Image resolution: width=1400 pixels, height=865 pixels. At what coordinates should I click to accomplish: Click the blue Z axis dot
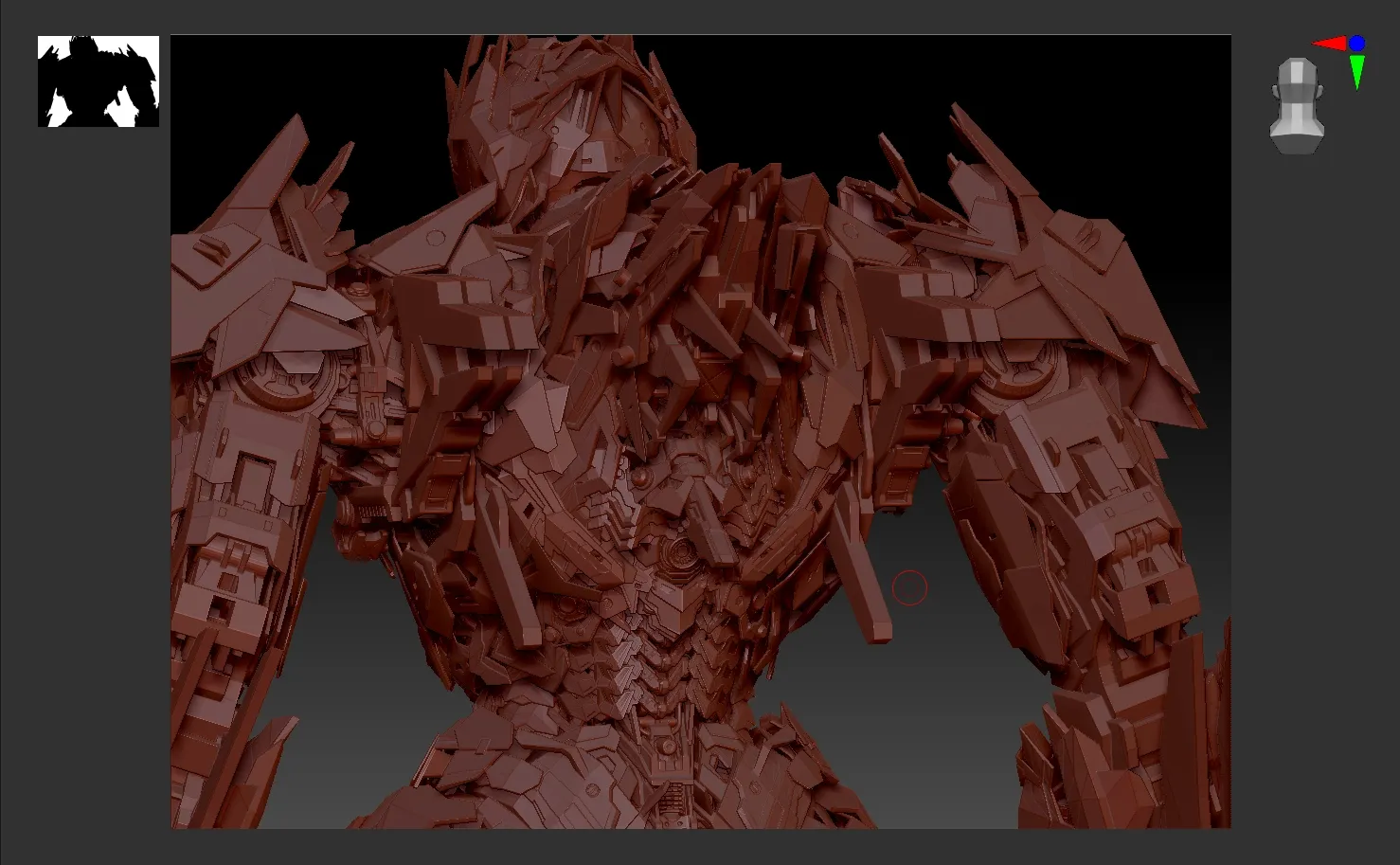pyautogui.click(x=1357, y=44)
